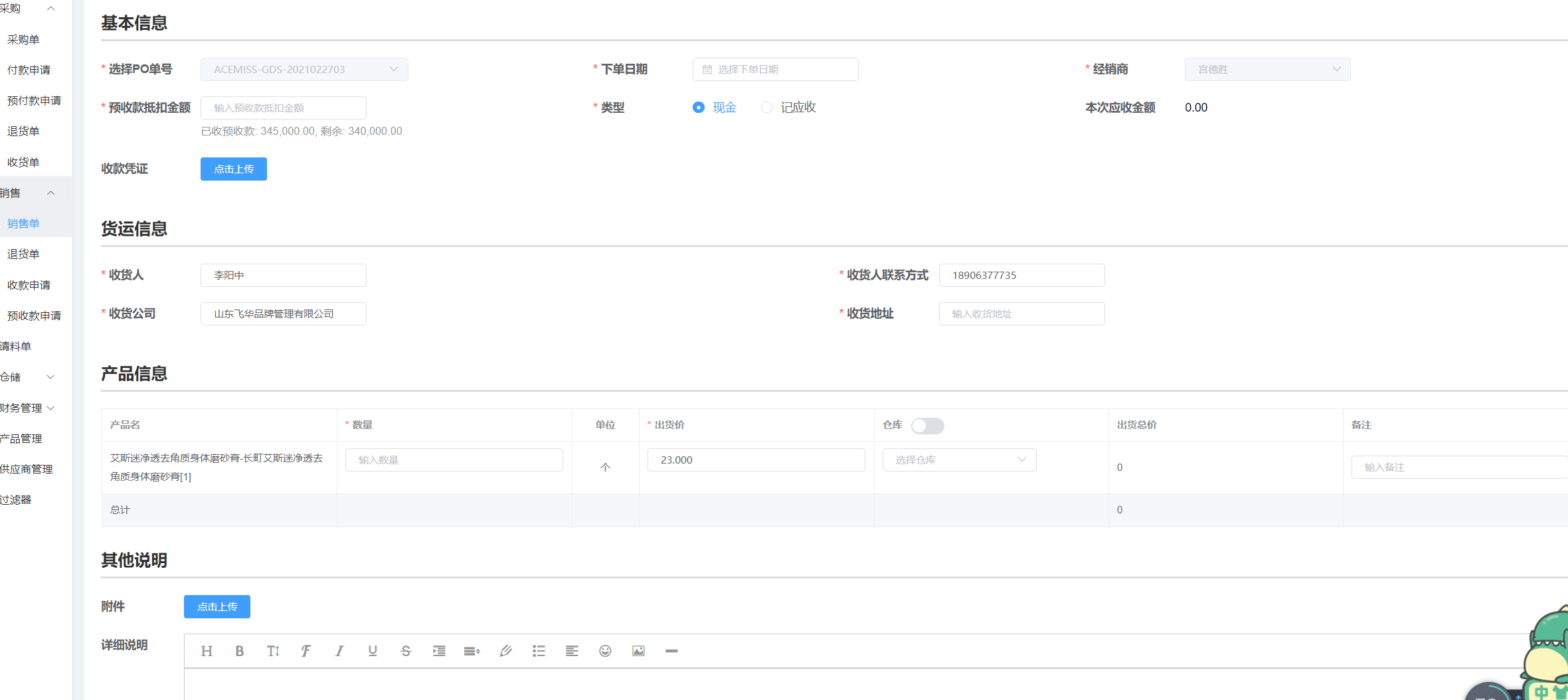Viewport: 1568px width, 700px height.
Task: Toggle the 仓库 switch in table header
Action: (x=928, y=426)
